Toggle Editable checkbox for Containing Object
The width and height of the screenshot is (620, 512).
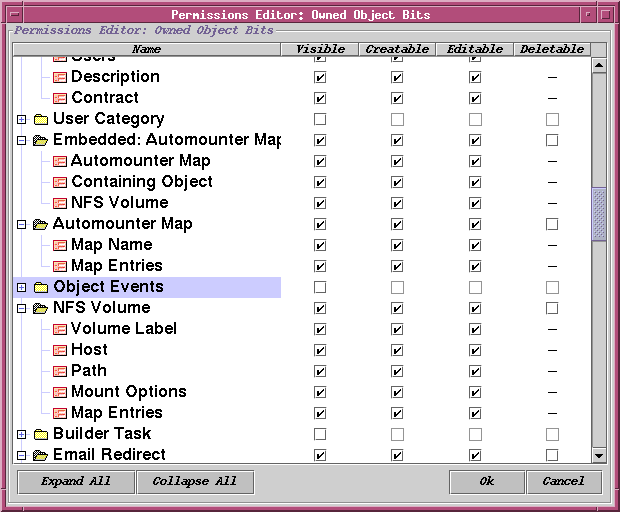pos(475,182)
